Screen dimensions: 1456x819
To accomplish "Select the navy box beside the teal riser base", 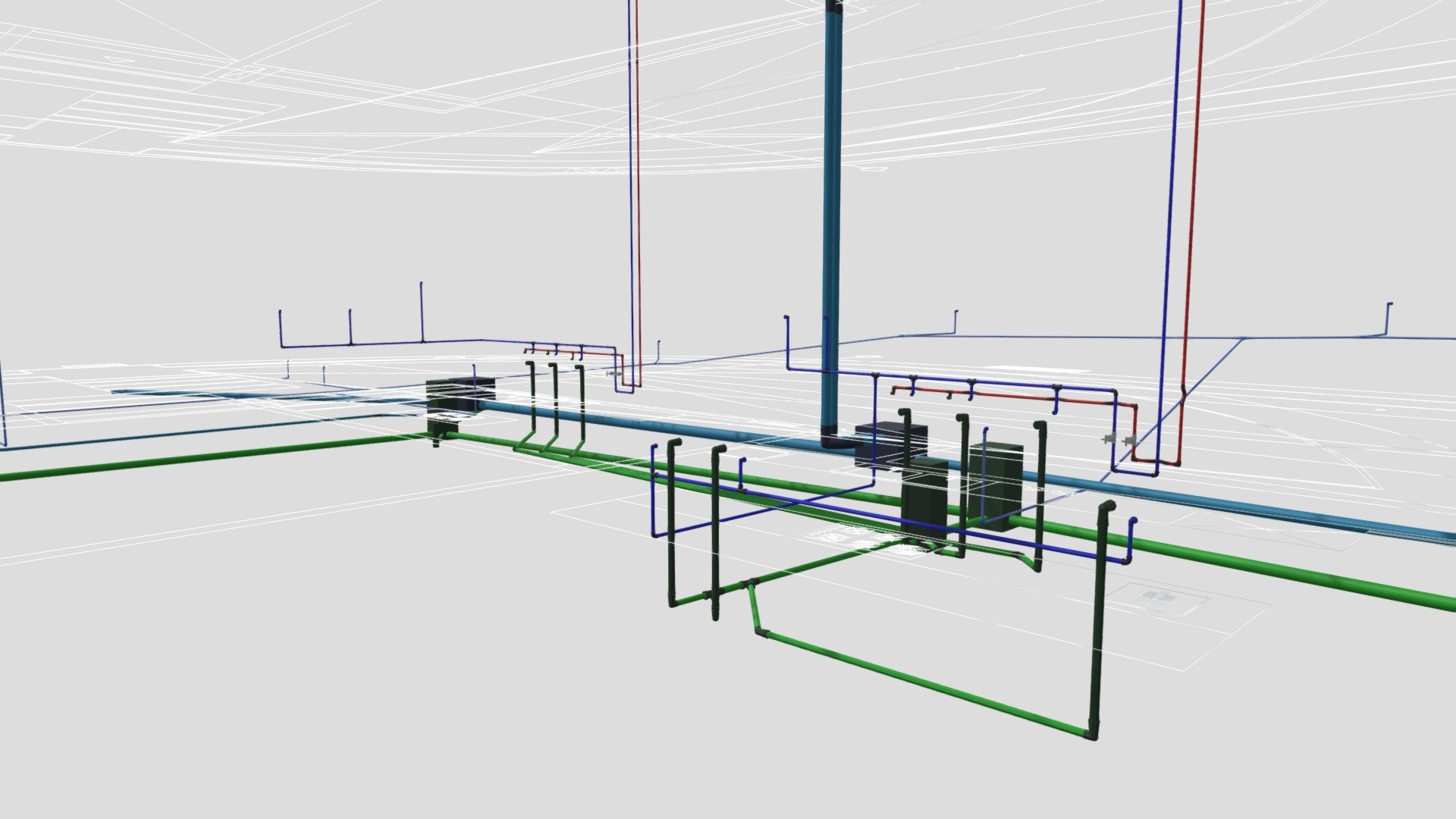I will (x=891, y=445).
